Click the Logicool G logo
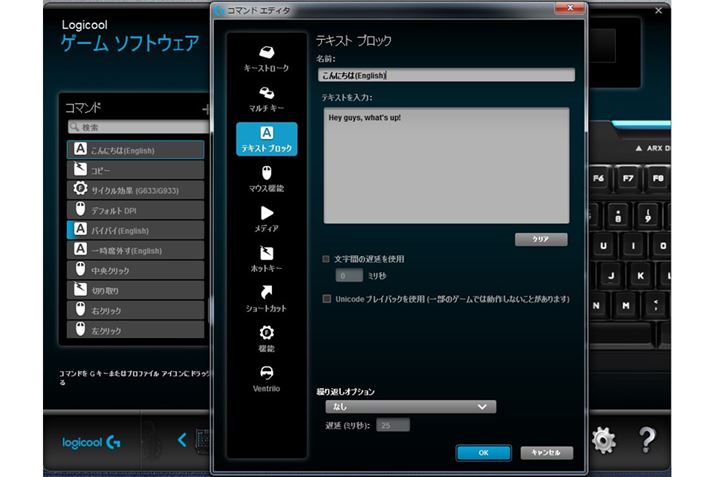 [x=91, y=442]
